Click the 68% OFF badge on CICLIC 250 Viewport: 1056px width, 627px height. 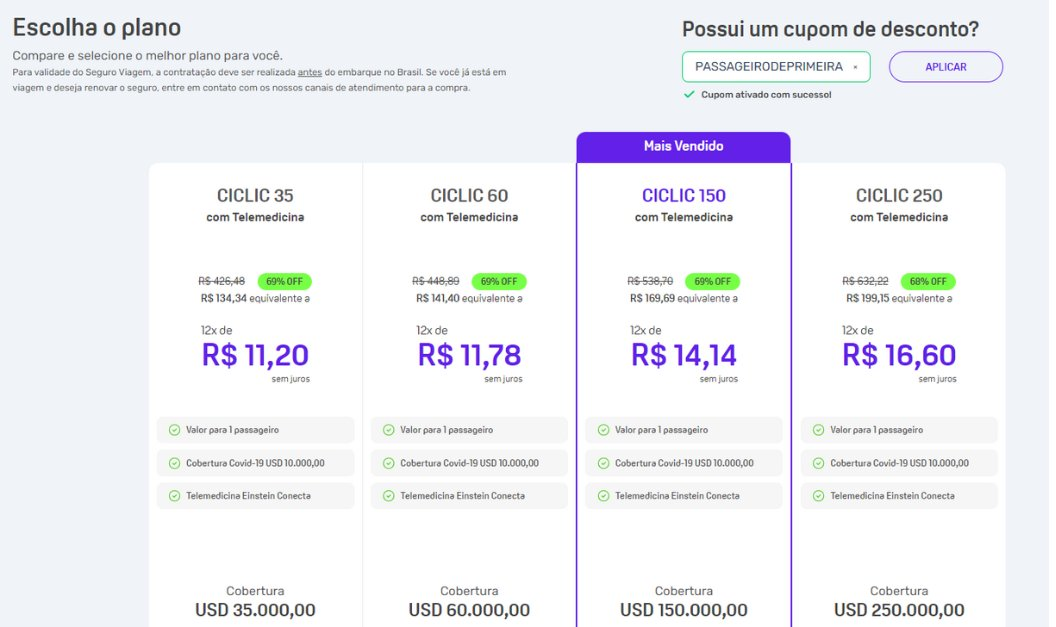pos(928,281)
